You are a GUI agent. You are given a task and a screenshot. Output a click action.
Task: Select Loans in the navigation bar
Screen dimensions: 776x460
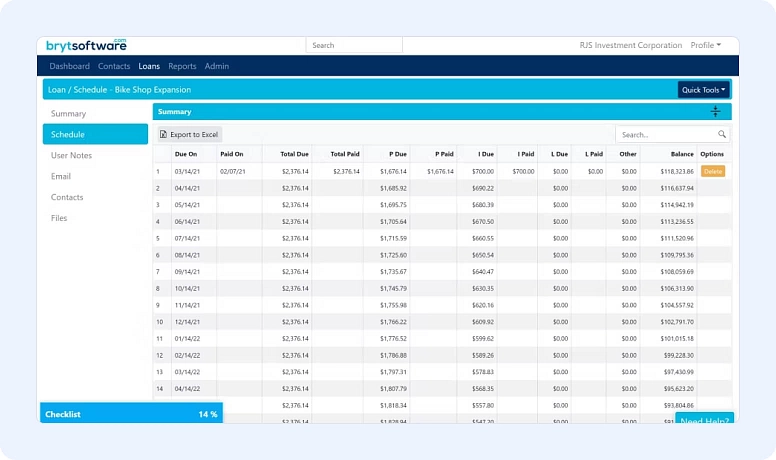[x=149, y=66]
